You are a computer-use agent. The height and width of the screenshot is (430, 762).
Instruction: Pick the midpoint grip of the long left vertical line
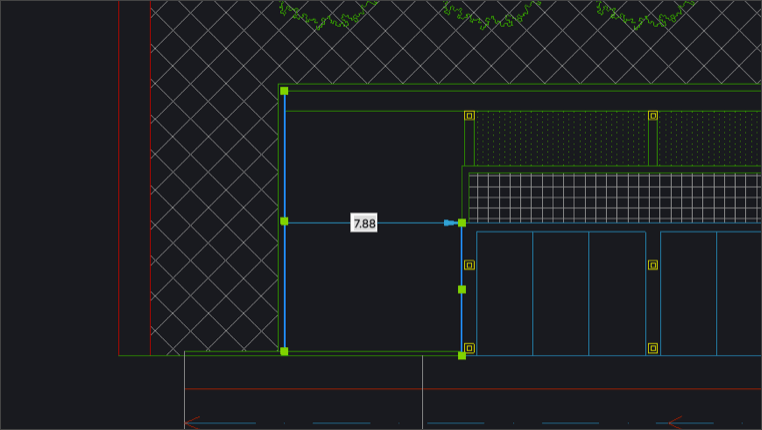click(284, 221)
